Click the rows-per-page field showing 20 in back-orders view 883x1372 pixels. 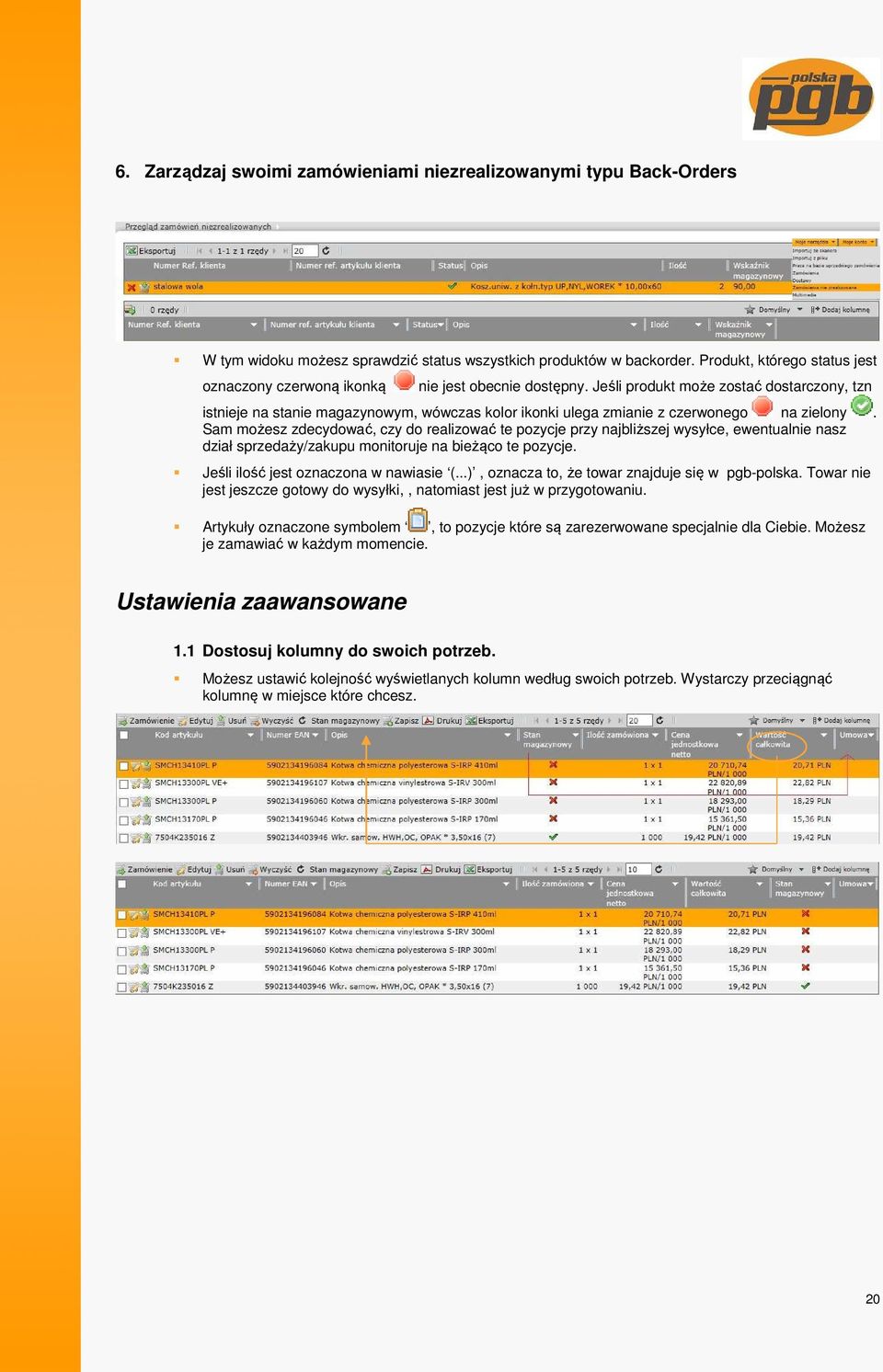pos(304,251)
